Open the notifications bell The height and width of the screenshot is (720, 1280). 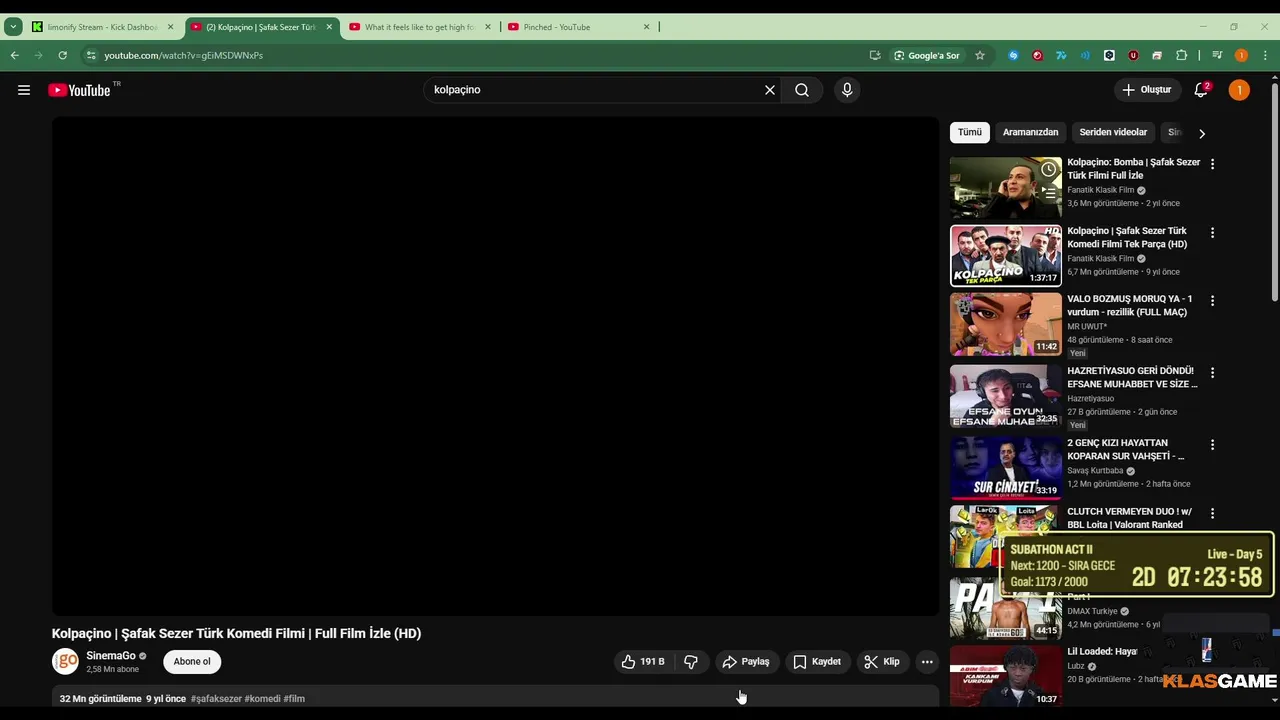click(1201, 90)
